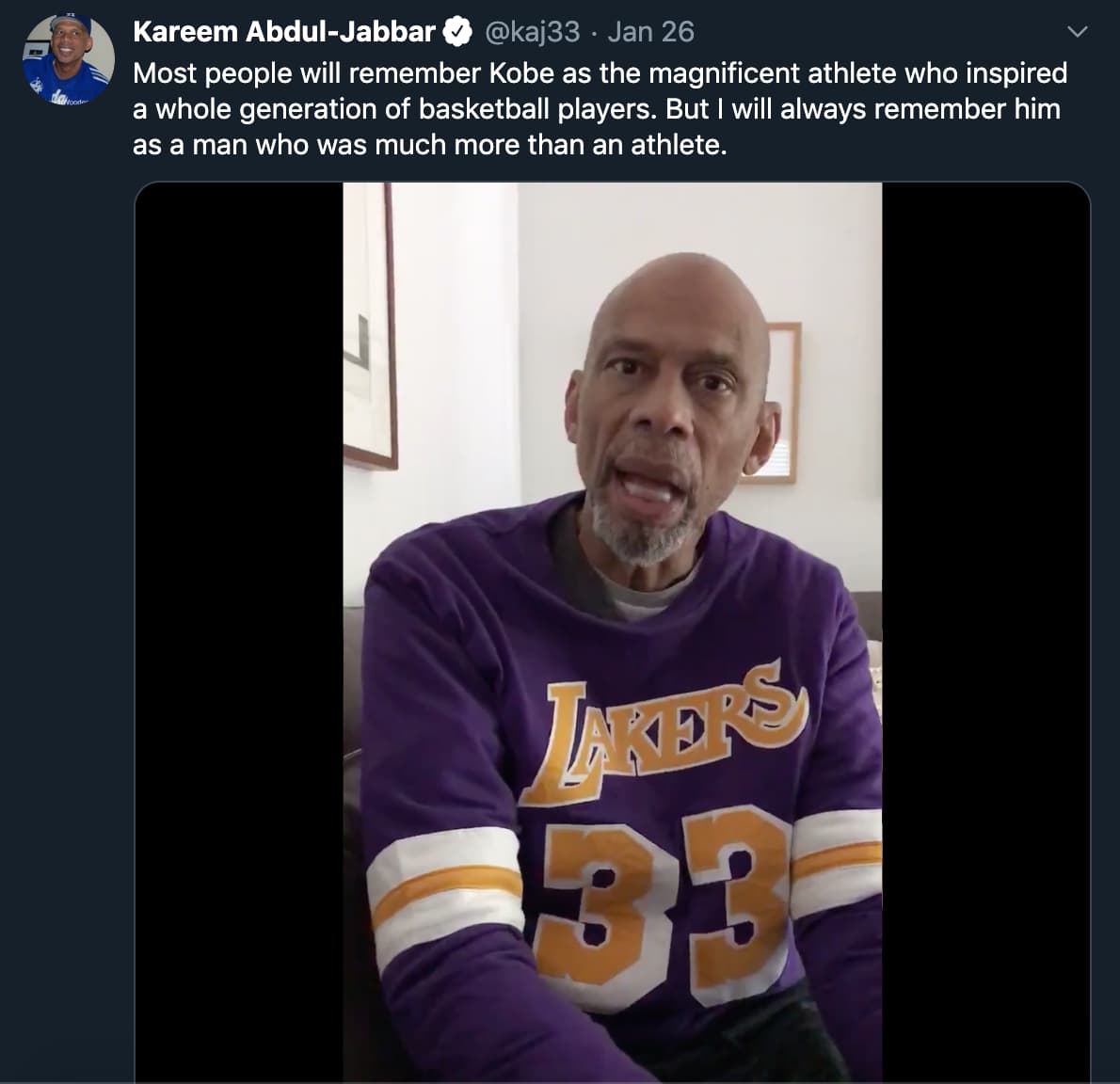Expand the tweet options chevron menu
Image resolution: width=1120 pixels, height=1084 pixels.
[1079, 32]
